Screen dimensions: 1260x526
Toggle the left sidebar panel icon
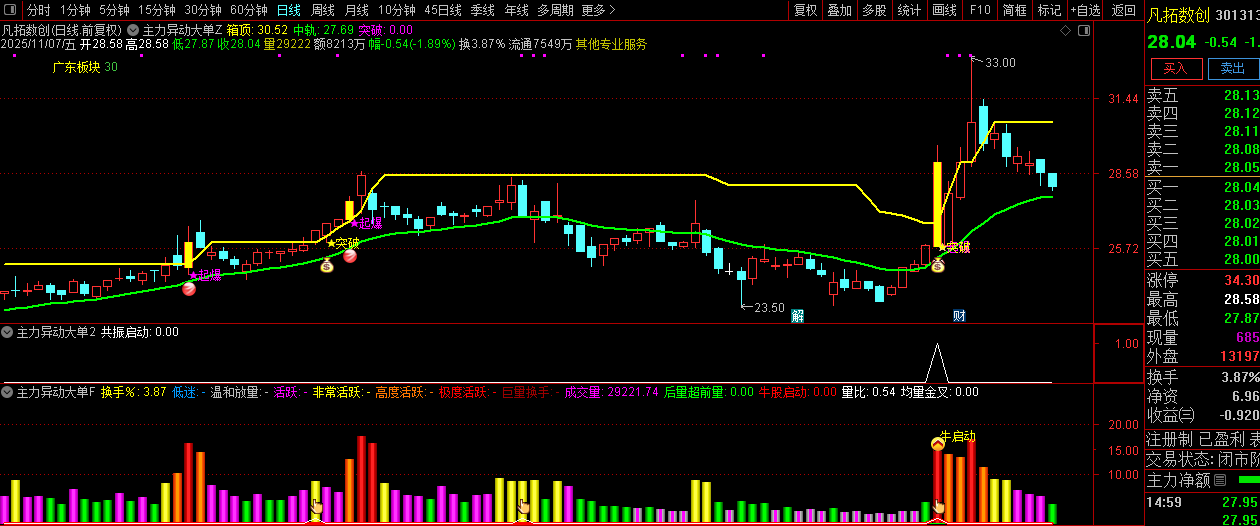pos(11,10)
